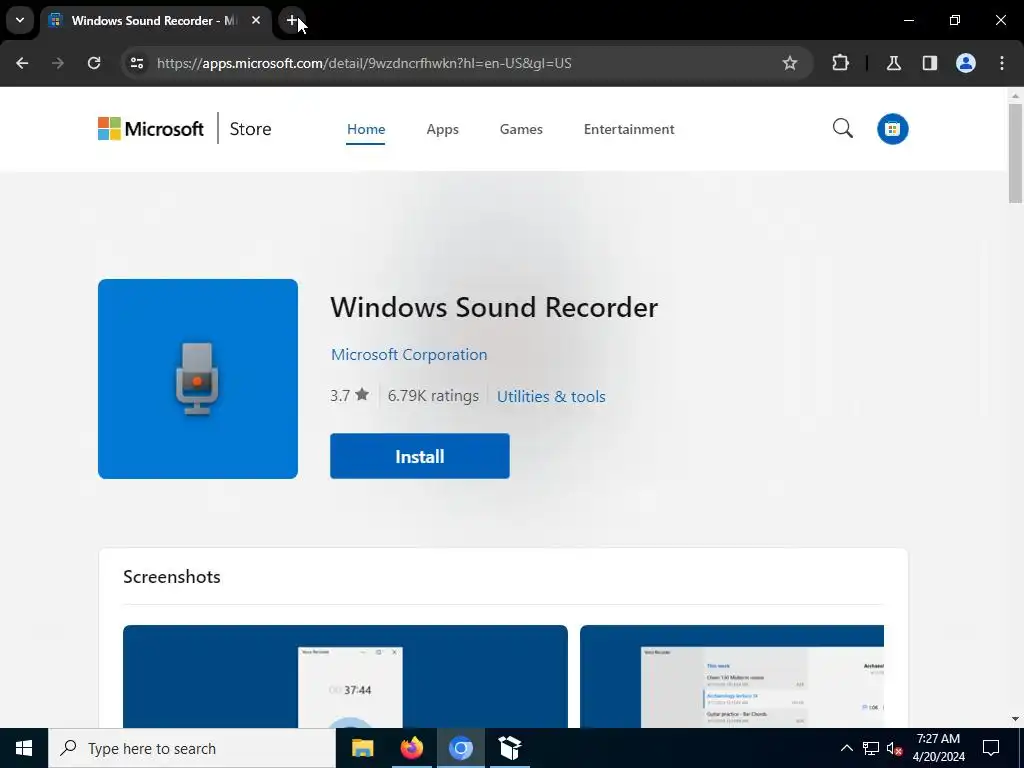Click the 6.79K ratings text
1024x768 pixels.
[x=433, y=396]
